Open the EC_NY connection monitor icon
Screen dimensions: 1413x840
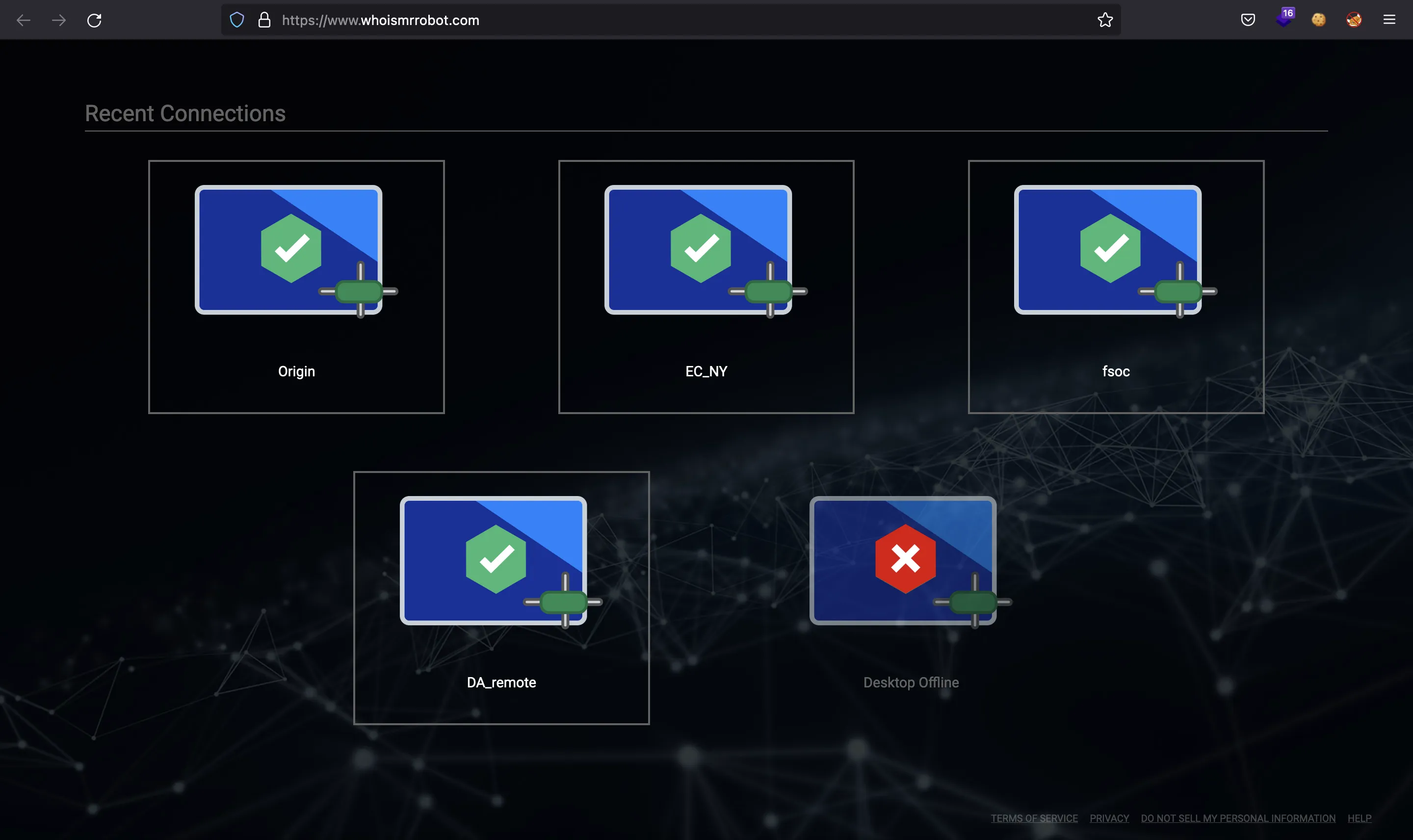(706, 251)
